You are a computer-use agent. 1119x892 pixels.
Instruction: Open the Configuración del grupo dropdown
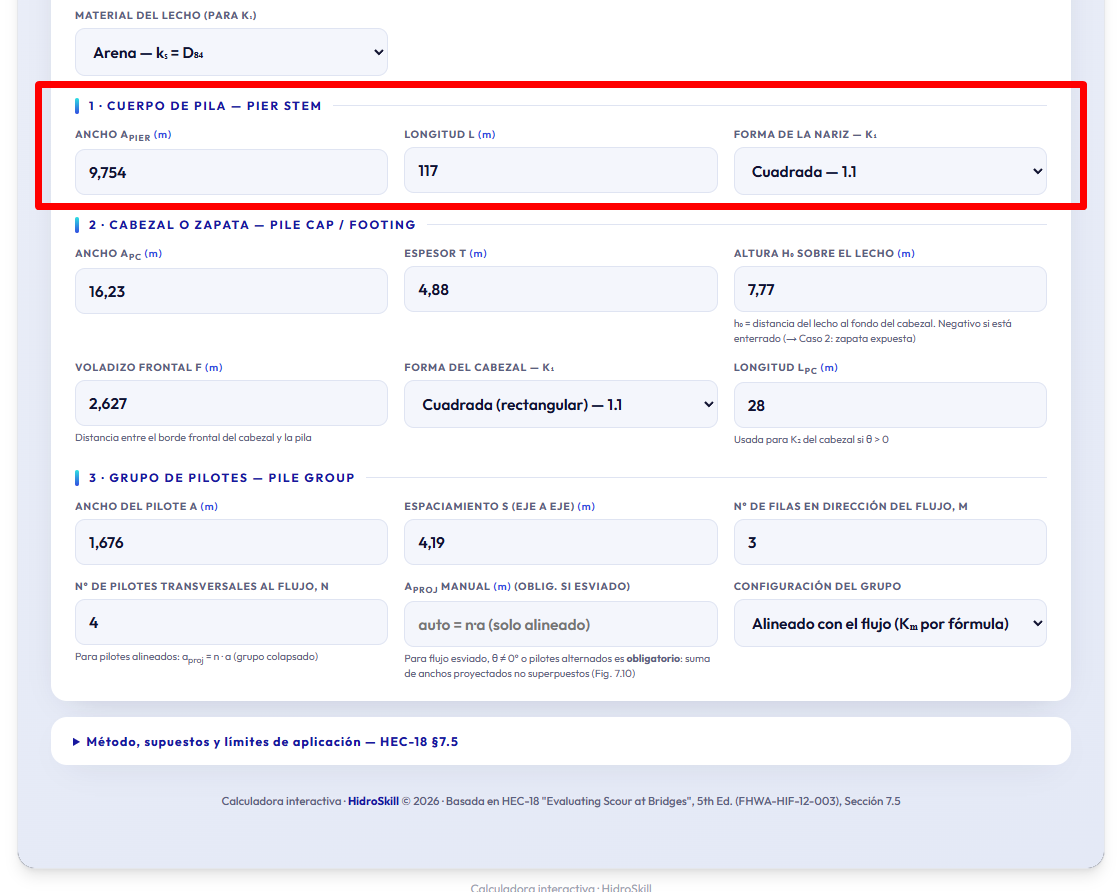(890, 624)
